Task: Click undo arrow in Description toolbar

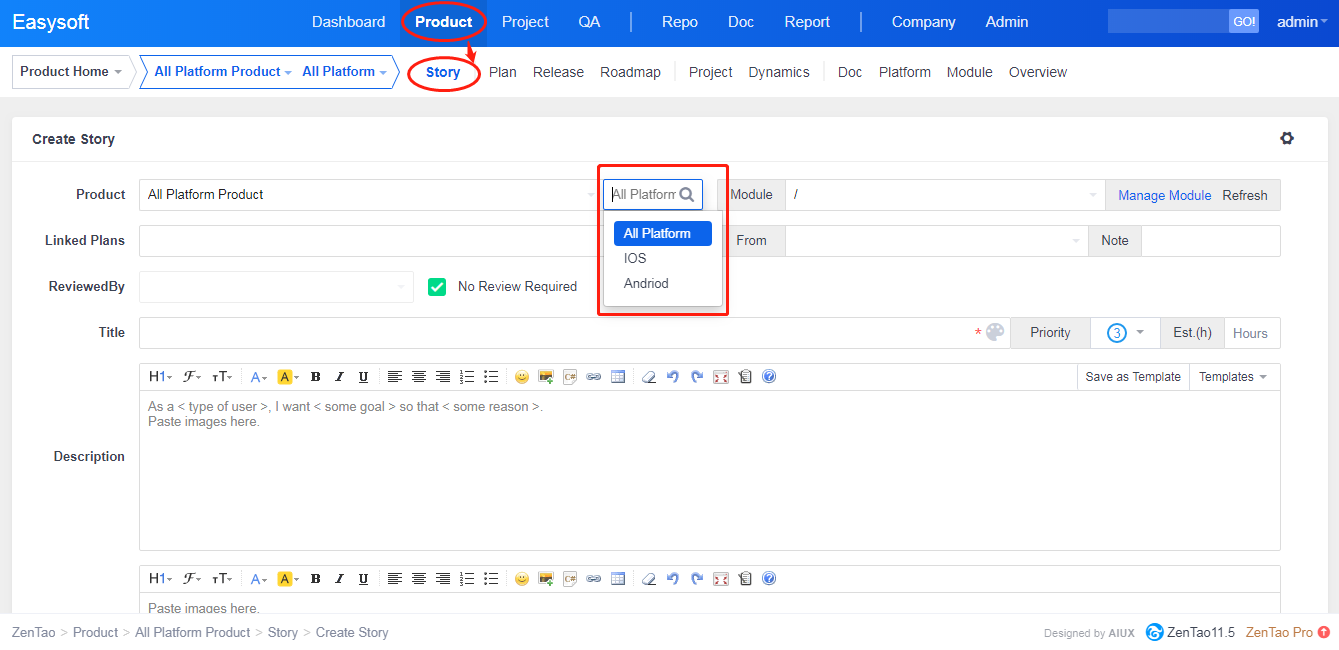Action: tap(673, 377)
